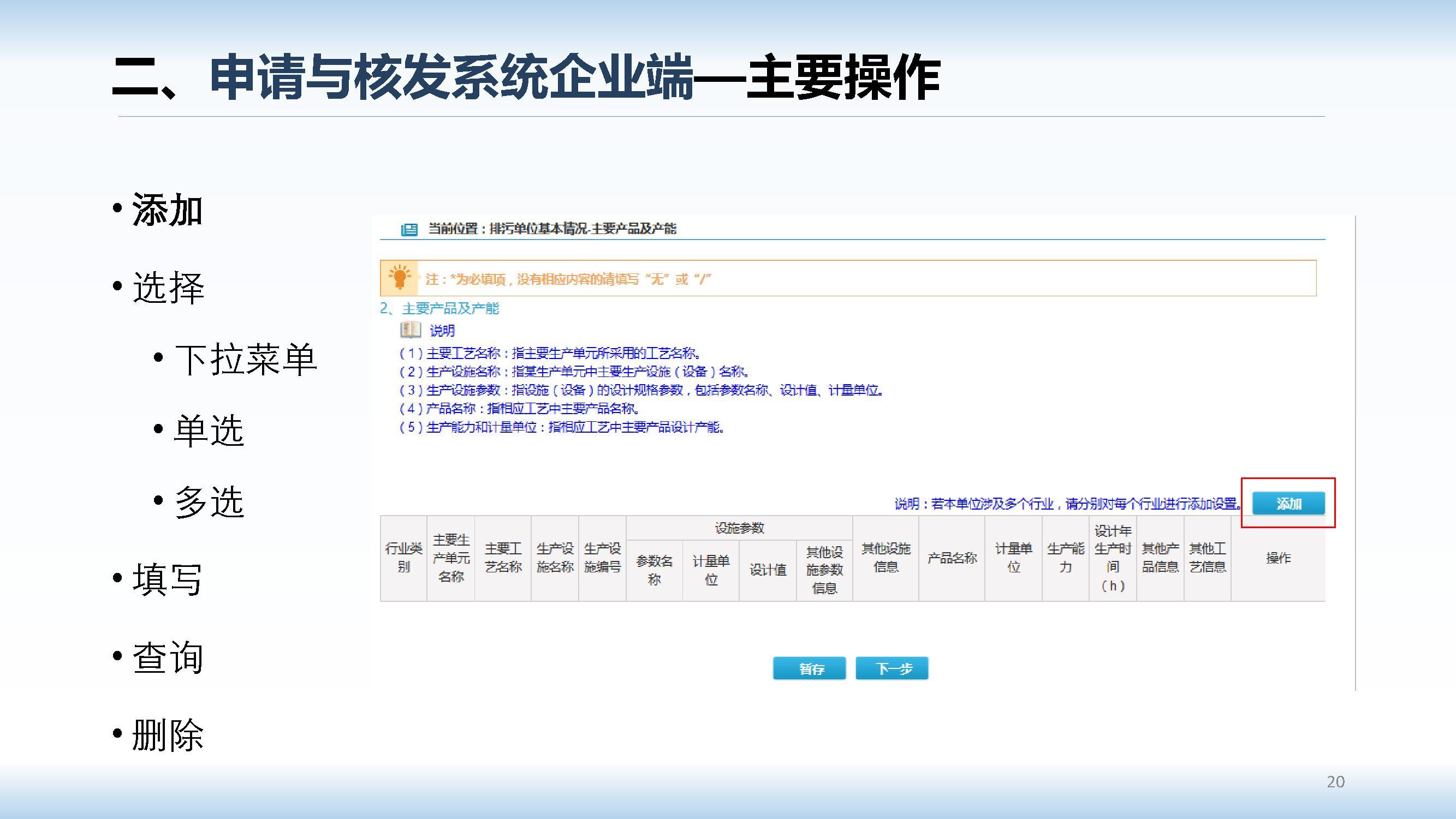
Task: Select the 产品名称 column header
Action: tap(952, 558)
